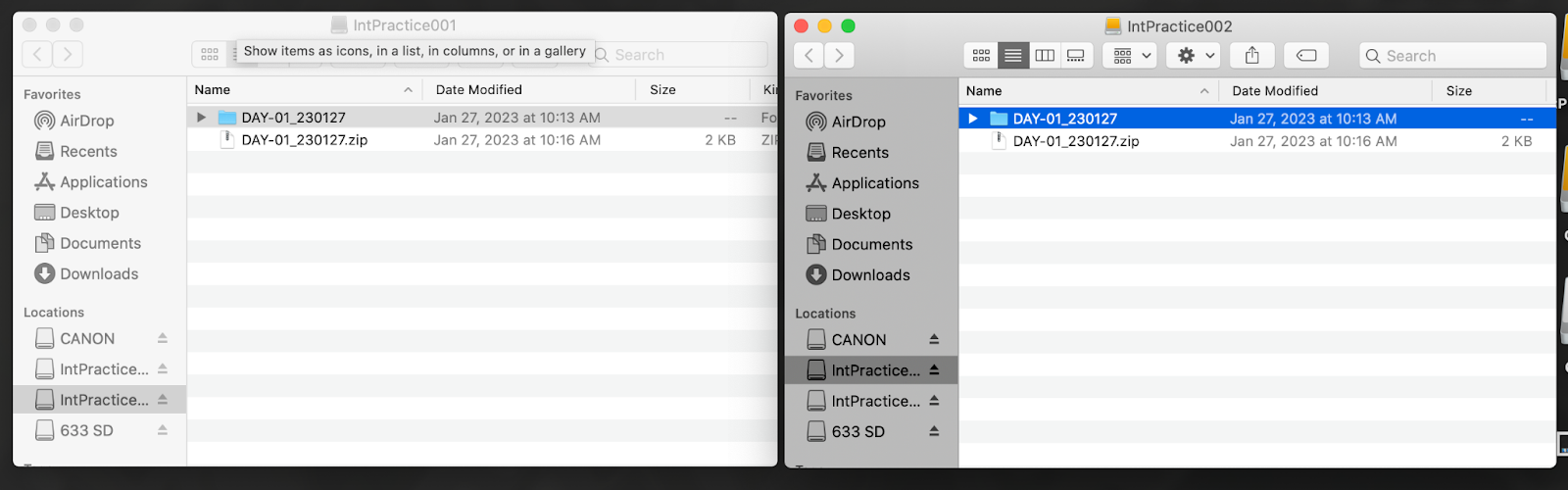Switch IntPractice002 window to gallery view
The image size is (1568, 490).
pyautogui.click(x=1076, y=56)
